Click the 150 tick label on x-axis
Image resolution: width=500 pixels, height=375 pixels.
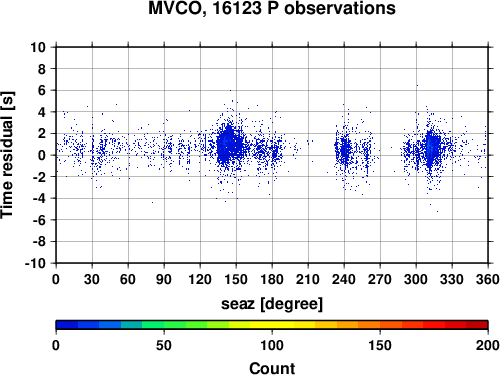coord(236,279)
